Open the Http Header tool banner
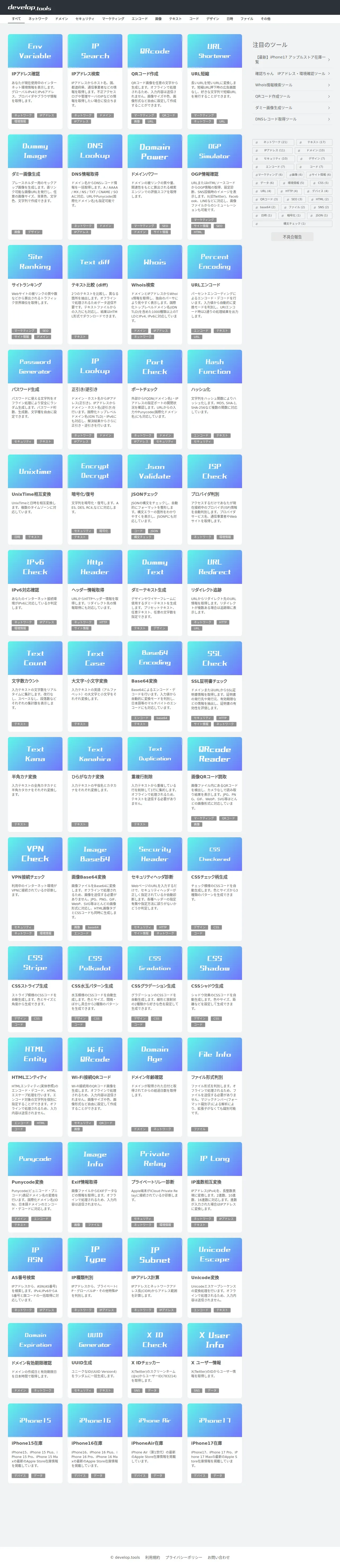340x1568 pixels. tap(95, 567)
